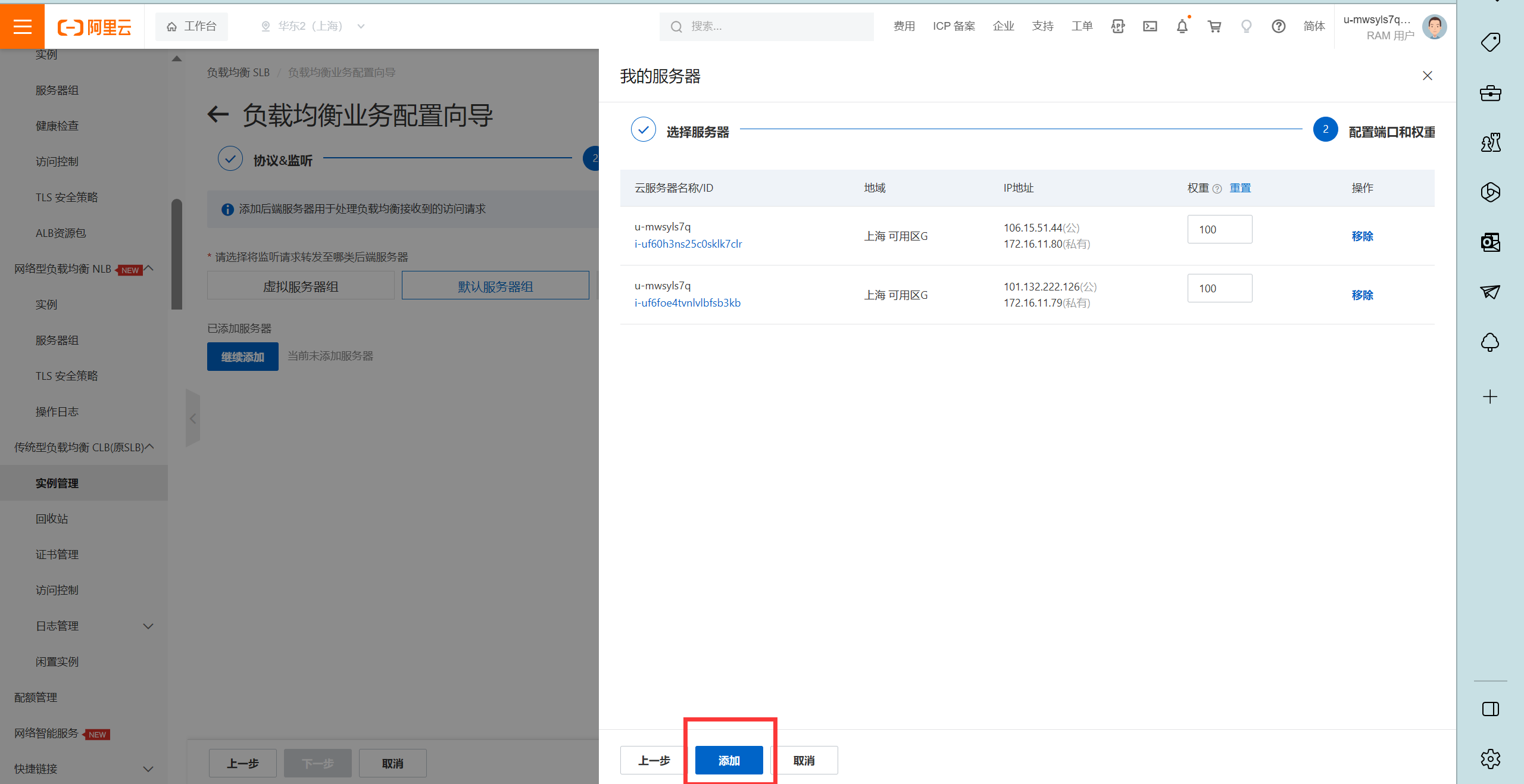Toggle the browser sidebar panel layout icon

[x=1491, y=709]
